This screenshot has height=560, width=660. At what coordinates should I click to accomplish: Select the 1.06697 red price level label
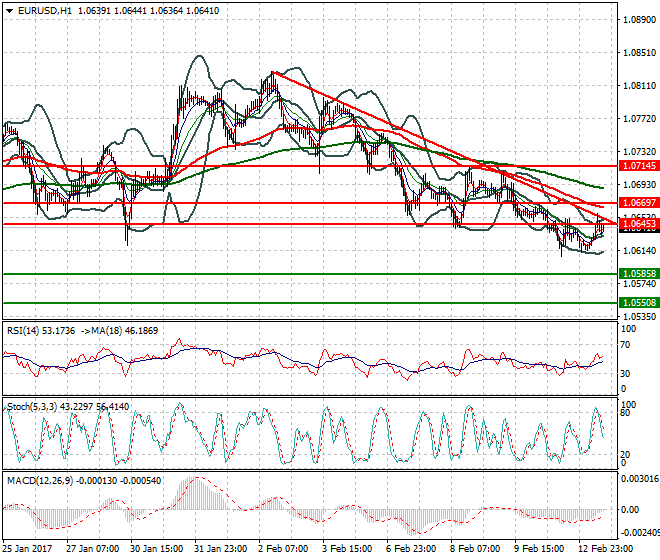pos(639,203)
